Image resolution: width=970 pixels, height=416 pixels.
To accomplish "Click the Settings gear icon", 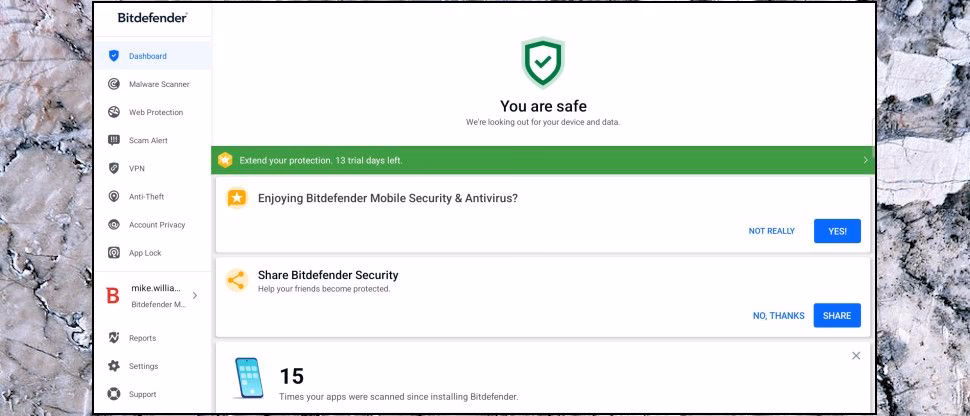I will click(114, 366).
